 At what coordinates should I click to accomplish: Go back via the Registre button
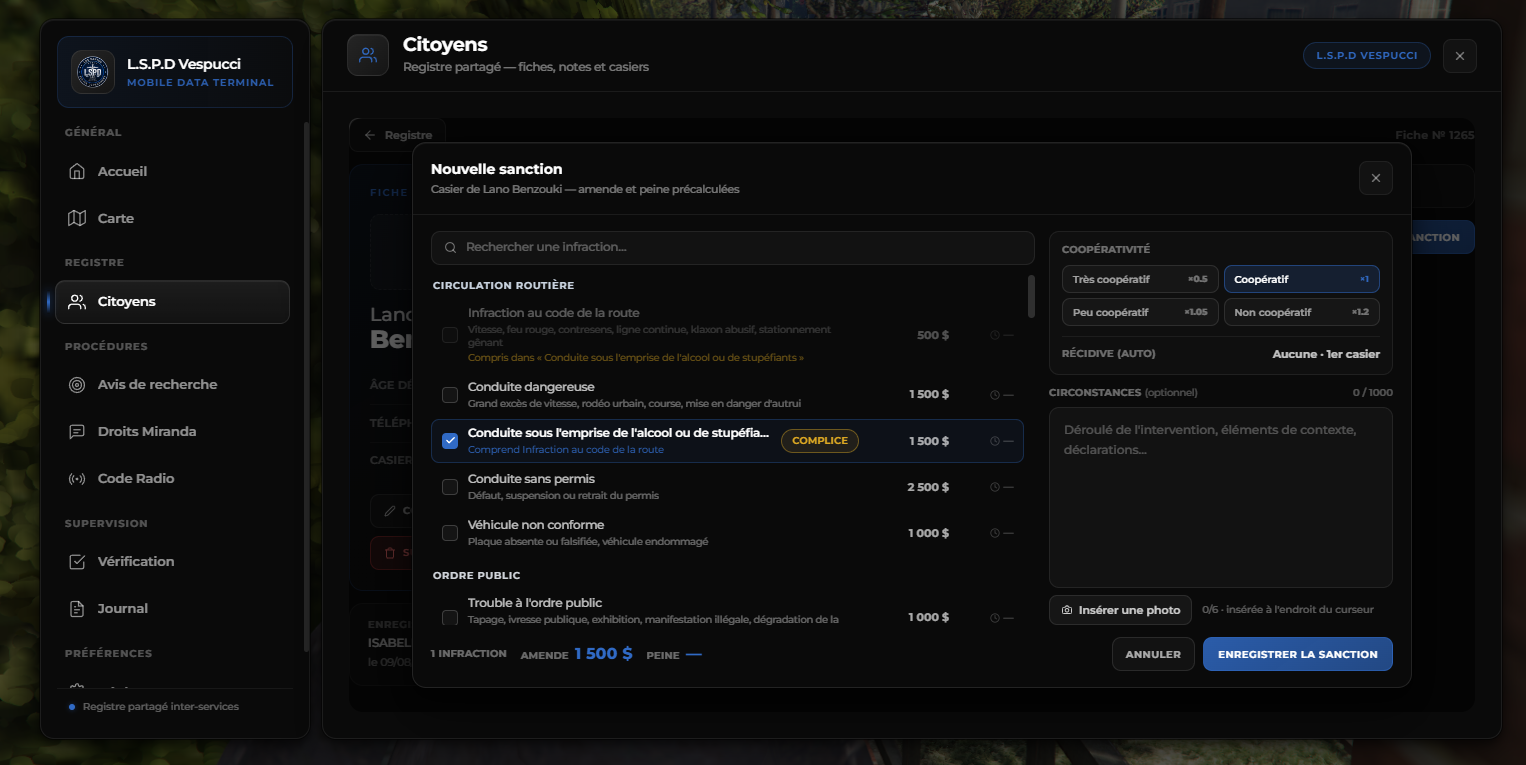[x=397, y=134]
